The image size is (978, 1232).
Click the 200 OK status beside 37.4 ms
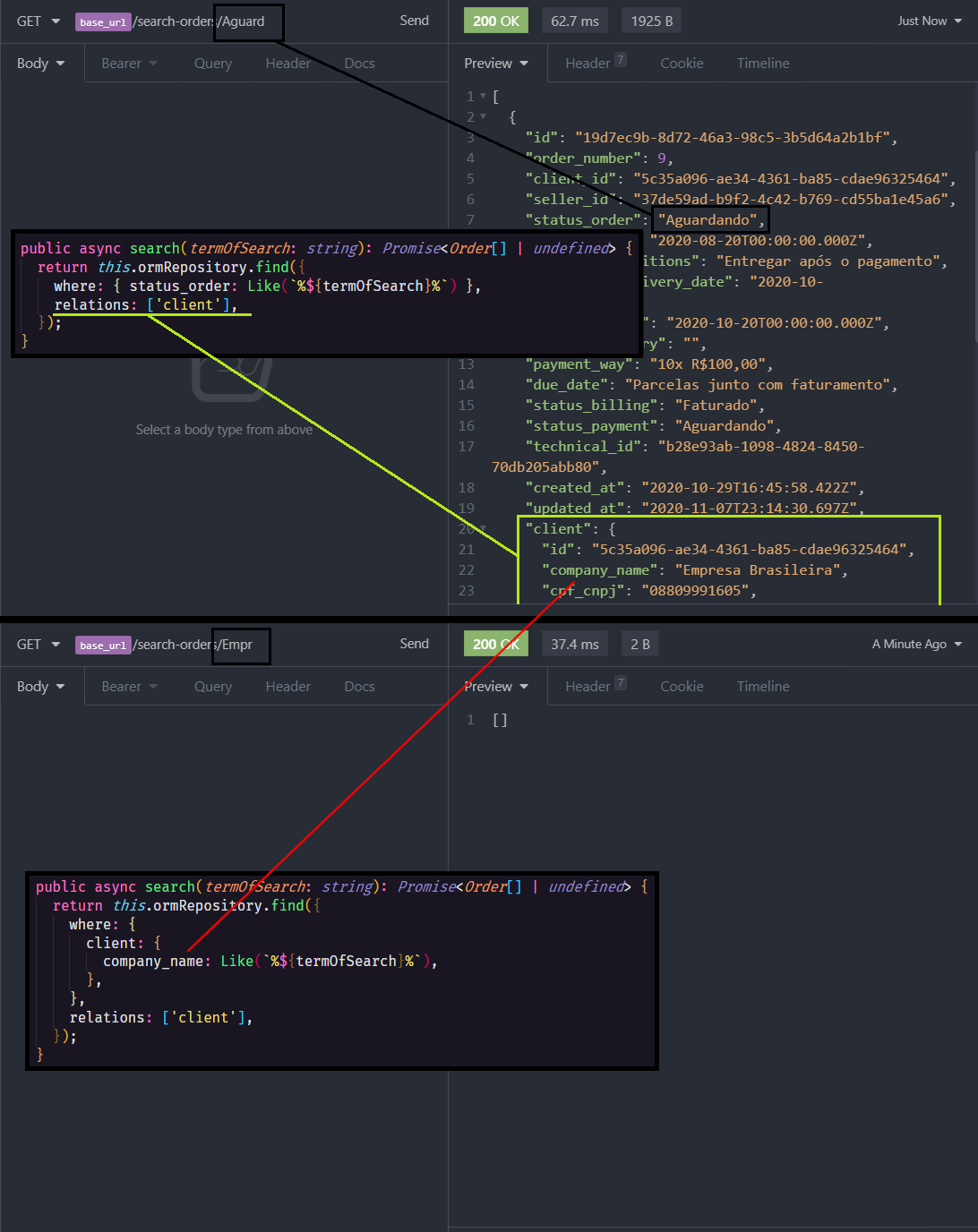[496, 644]
